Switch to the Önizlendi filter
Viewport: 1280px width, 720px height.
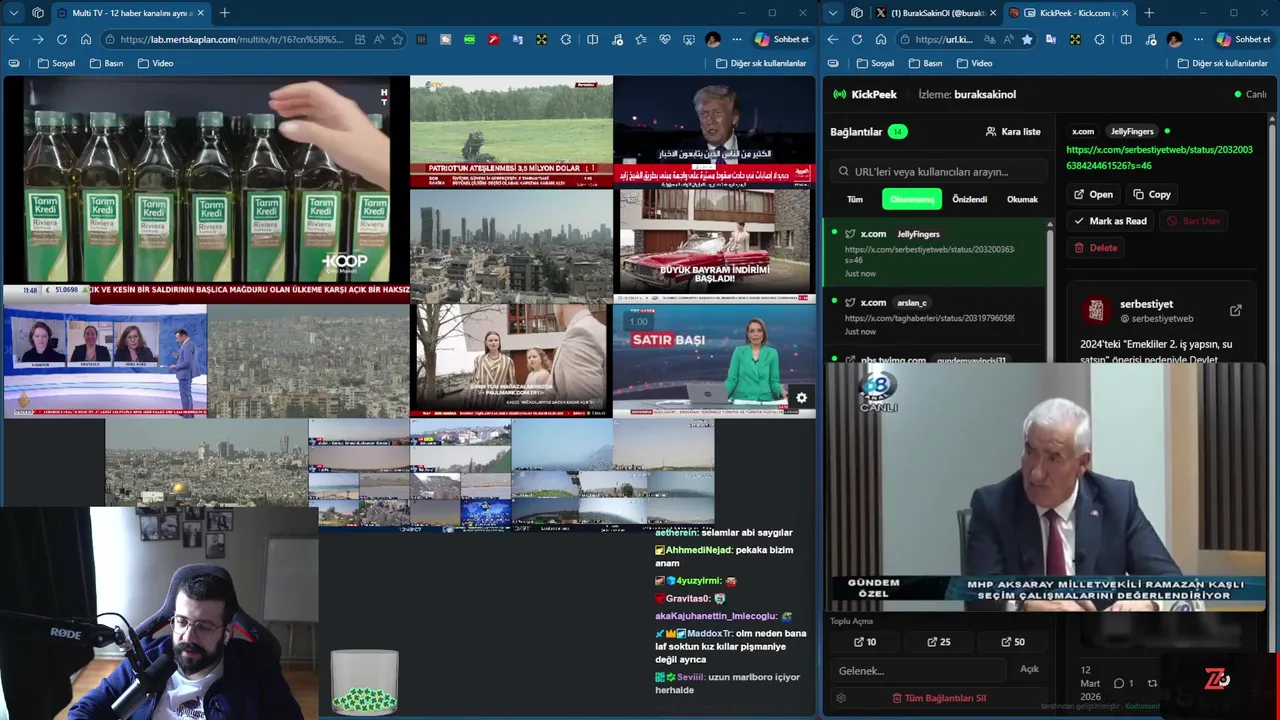(x=969, y=199)
